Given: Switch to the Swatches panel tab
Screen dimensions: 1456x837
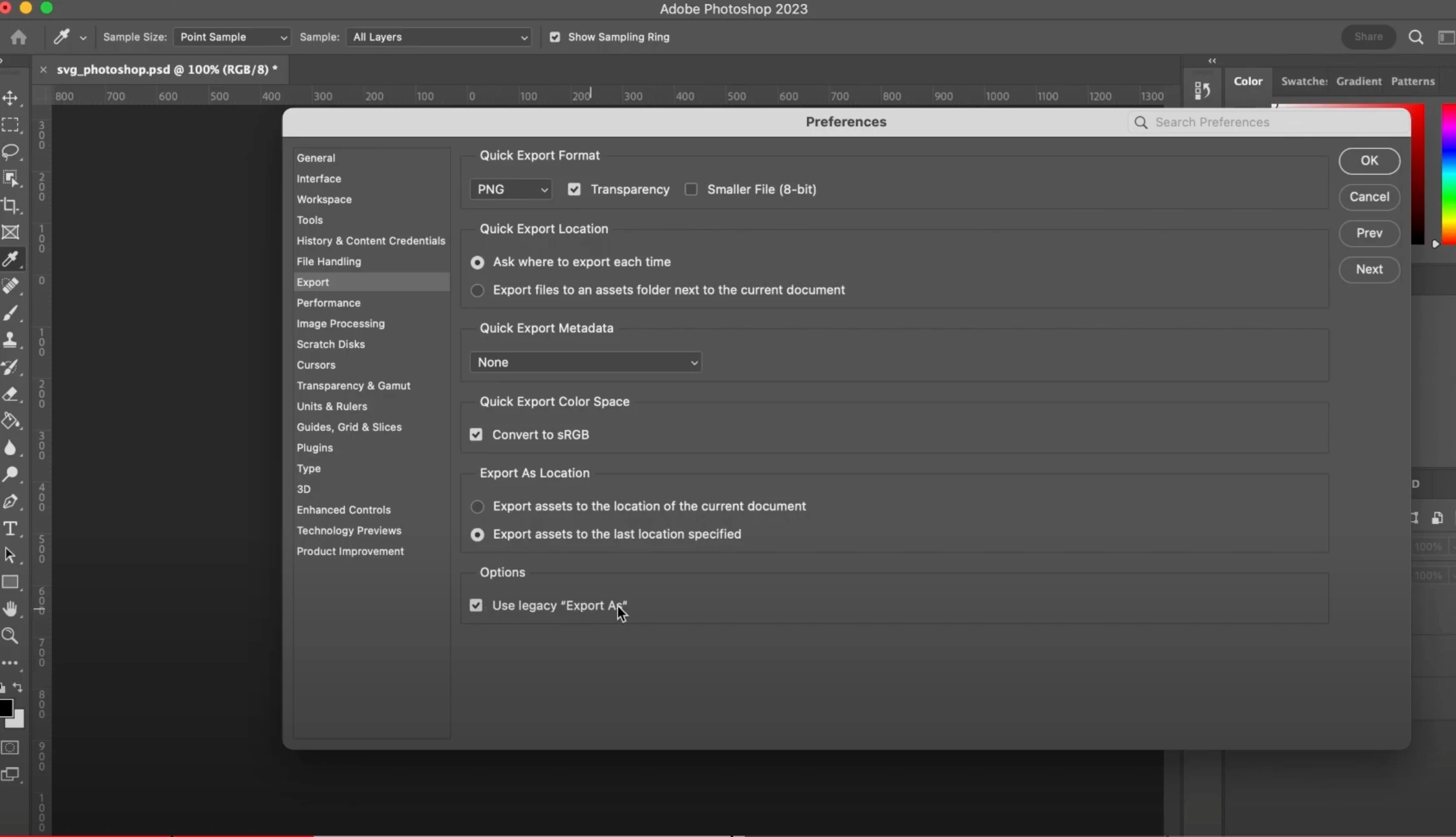Looking at the screenshot, I should 1303,81.
